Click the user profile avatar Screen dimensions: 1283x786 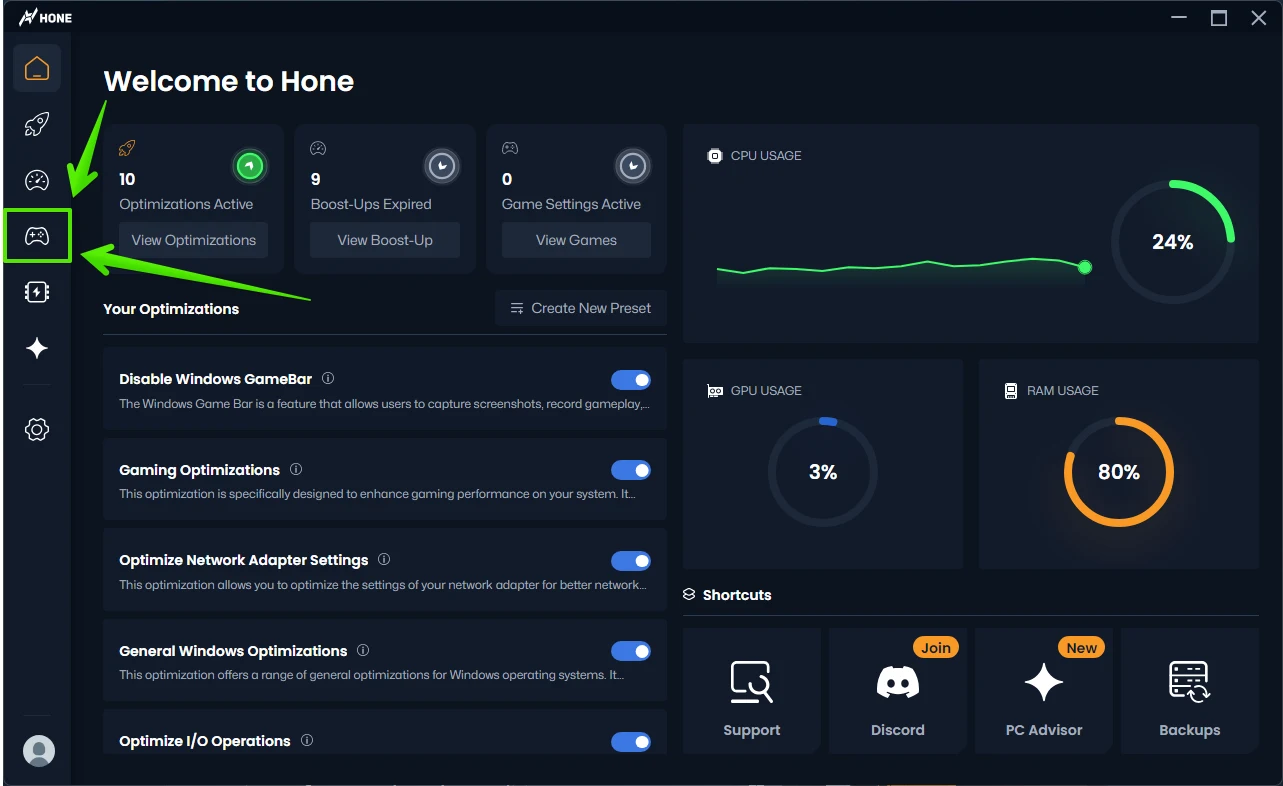pyautogui.click(x=39, y=750)
